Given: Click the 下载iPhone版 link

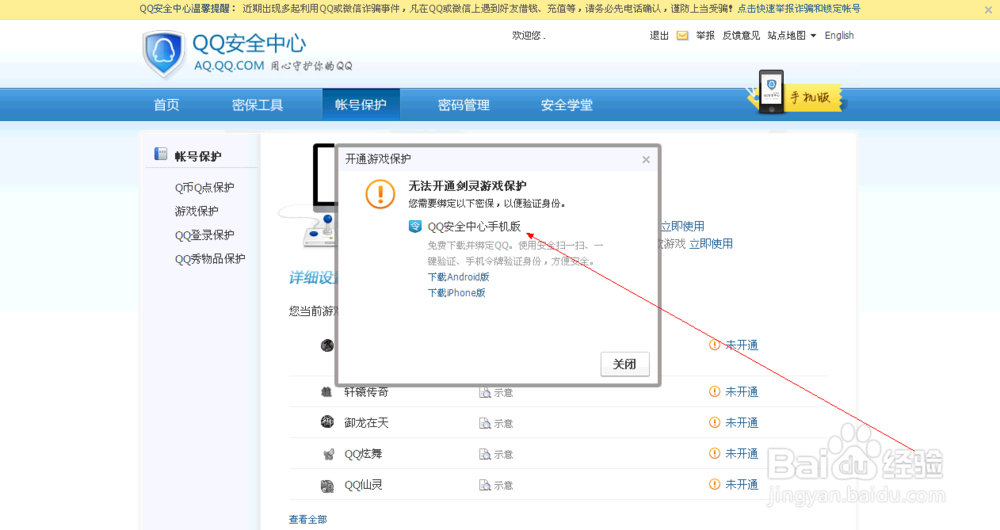Looking at the screenshot, I should (457, 293).
